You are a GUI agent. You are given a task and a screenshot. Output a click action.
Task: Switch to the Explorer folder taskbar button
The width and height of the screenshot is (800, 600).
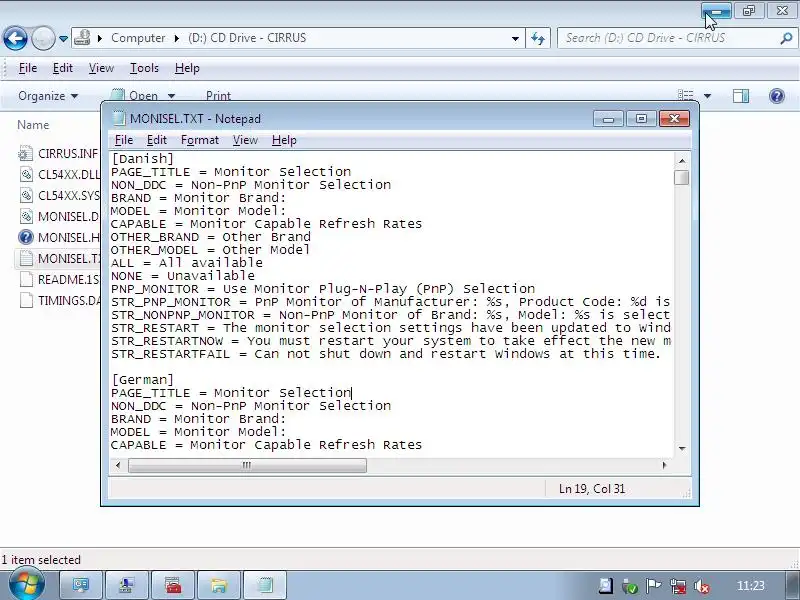coord(218,585)
